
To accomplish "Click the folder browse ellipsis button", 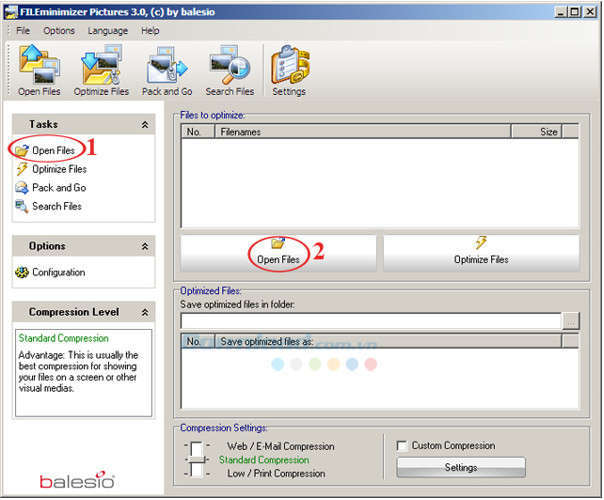I will click(x=571, y=321).
